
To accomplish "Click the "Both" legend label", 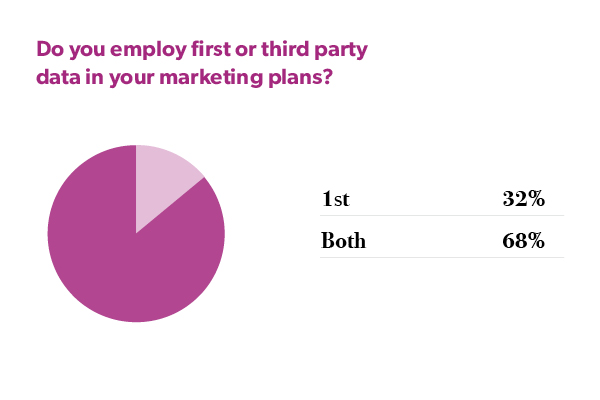I will pyautogui.click(x=343, y=241).
